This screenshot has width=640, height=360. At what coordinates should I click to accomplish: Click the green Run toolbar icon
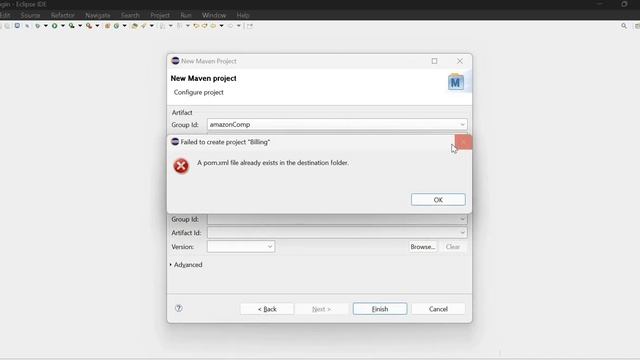click(54, 26)
